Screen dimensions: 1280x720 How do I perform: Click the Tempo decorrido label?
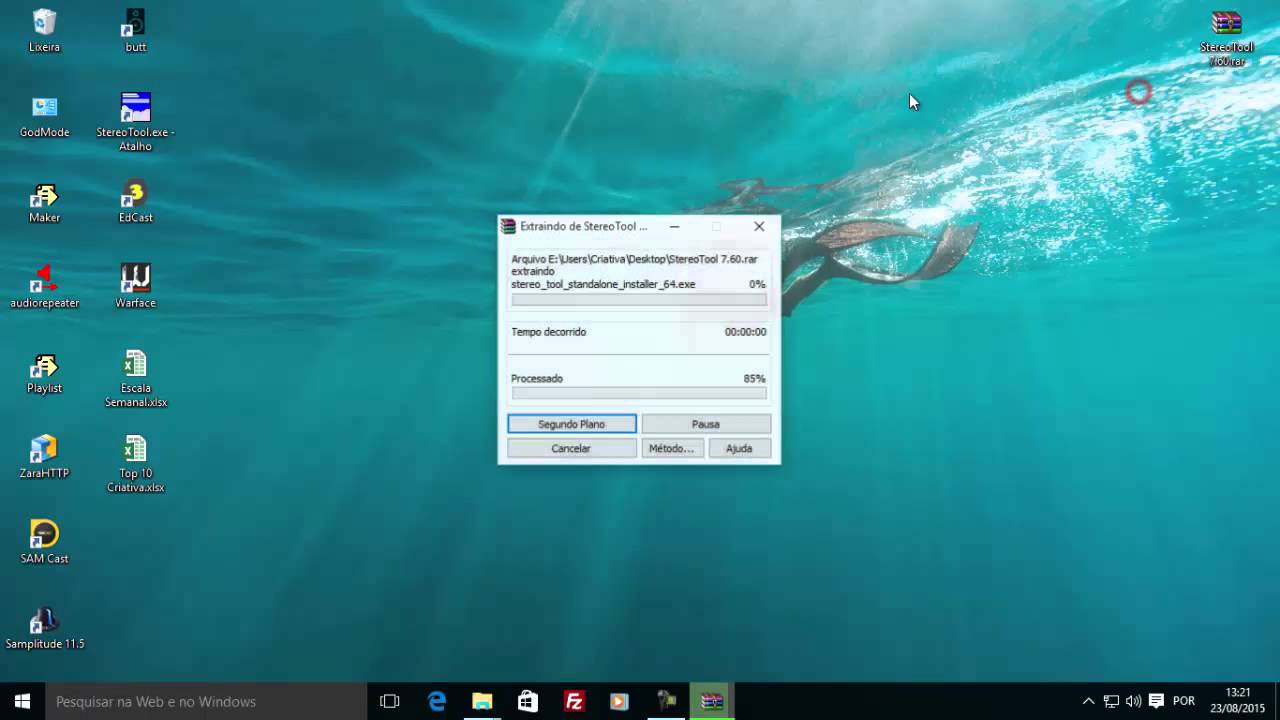coord(549,332)
